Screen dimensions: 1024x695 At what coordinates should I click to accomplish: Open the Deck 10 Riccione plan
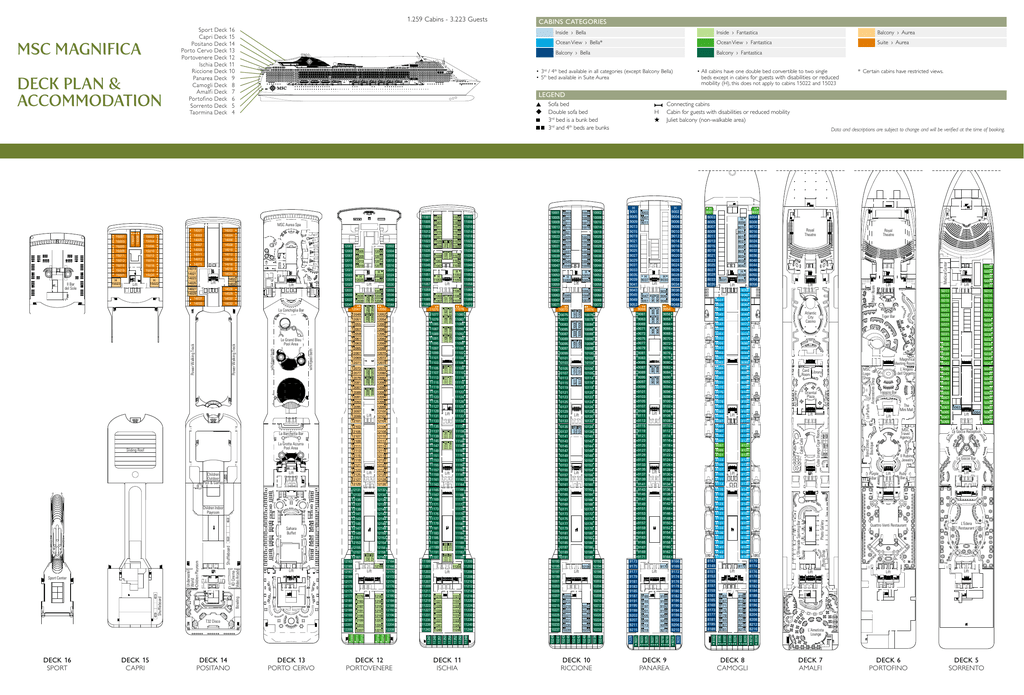pos(576,425)
